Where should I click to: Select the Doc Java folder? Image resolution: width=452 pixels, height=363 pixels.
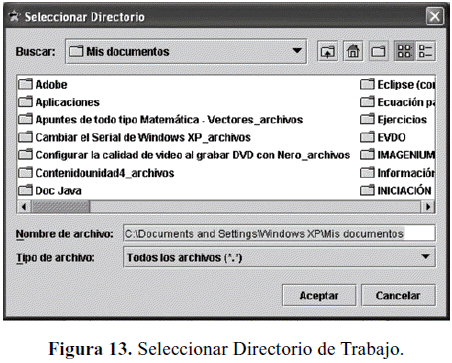pos(50,191)
